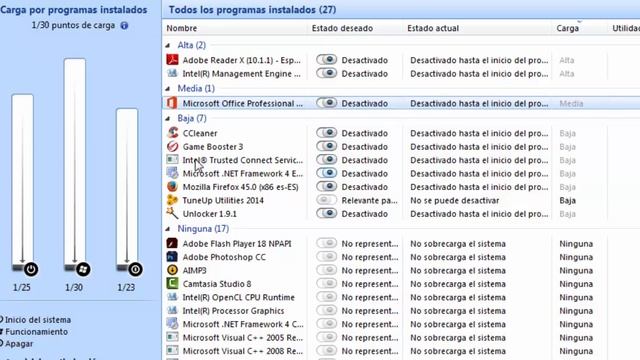Click the CCleaner program icon
The image size is (640, 360).
click(172, 133)
